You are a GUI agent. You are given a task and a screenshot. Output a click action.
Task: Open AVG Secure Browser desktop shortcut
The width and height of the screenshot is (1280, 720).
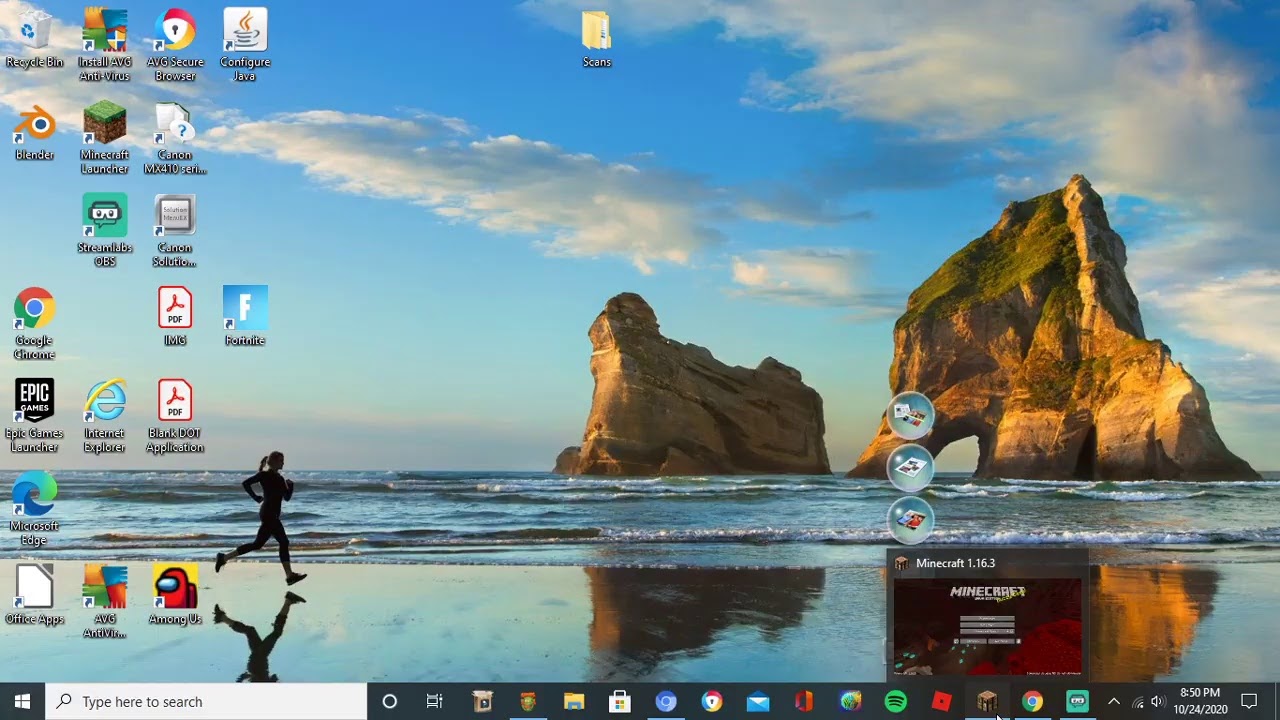tap(175, 45)
